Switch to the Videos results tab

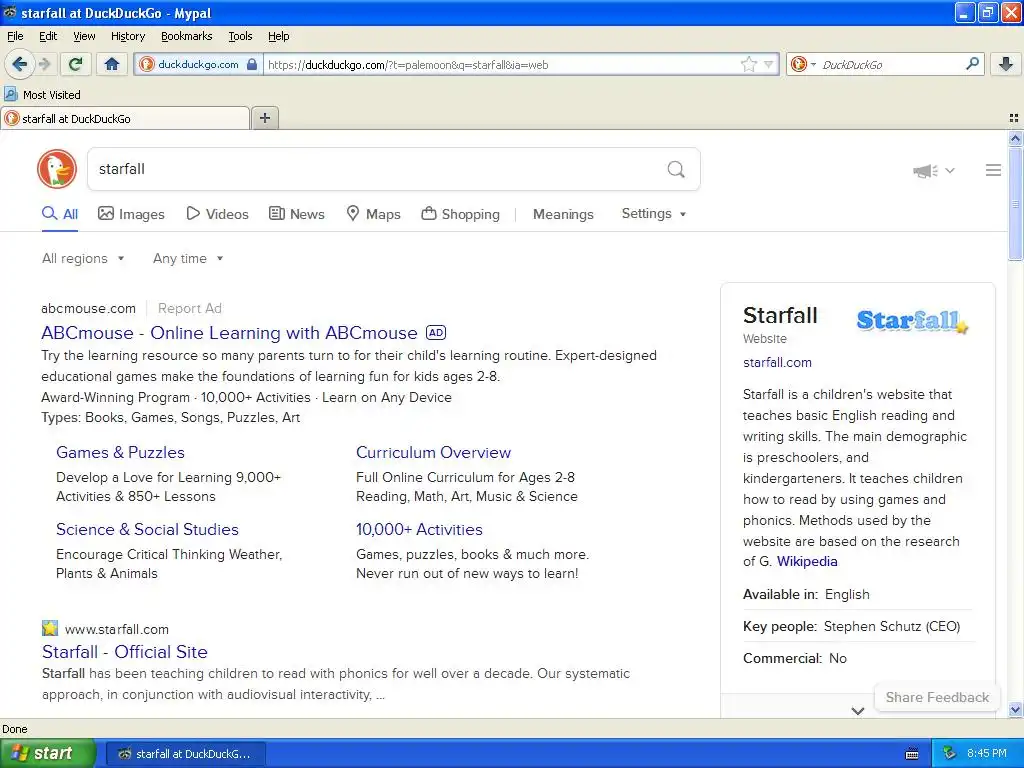click(217, 214)
